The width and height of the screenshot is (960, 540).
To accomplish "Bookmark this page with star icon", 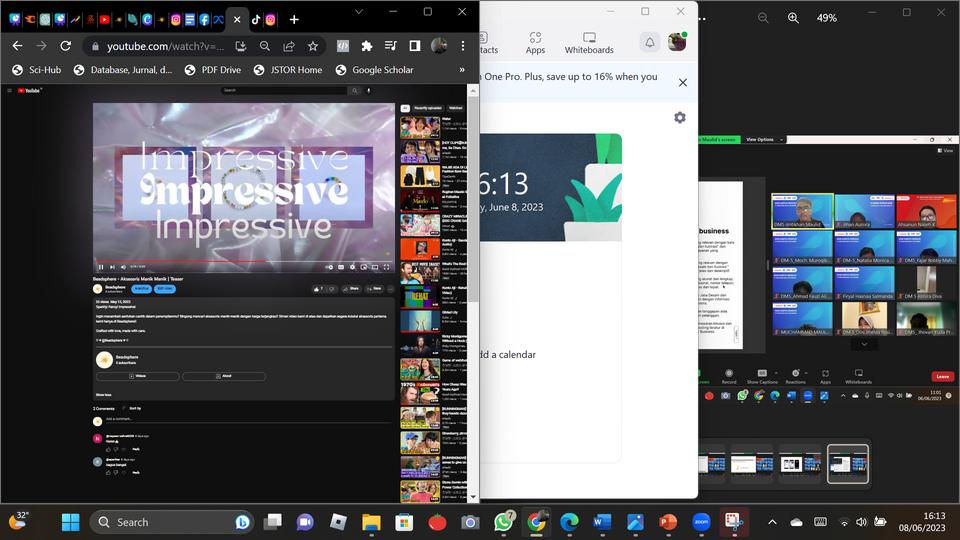I will click(313, 46).
